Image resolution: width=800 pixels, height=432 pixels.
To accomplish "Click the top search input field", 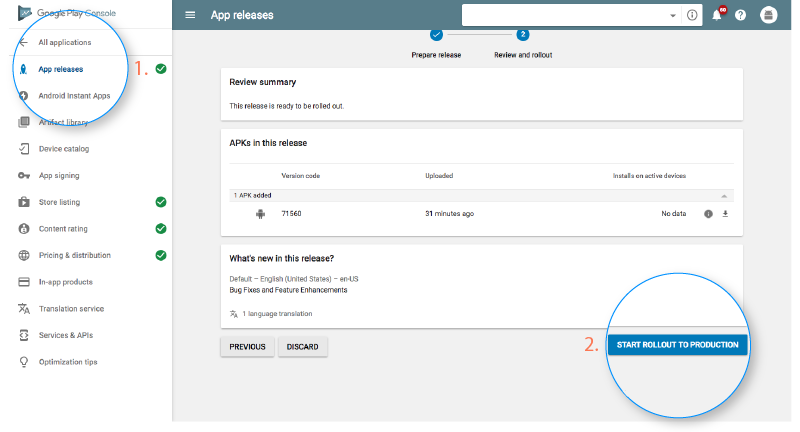I will (564, 15).
